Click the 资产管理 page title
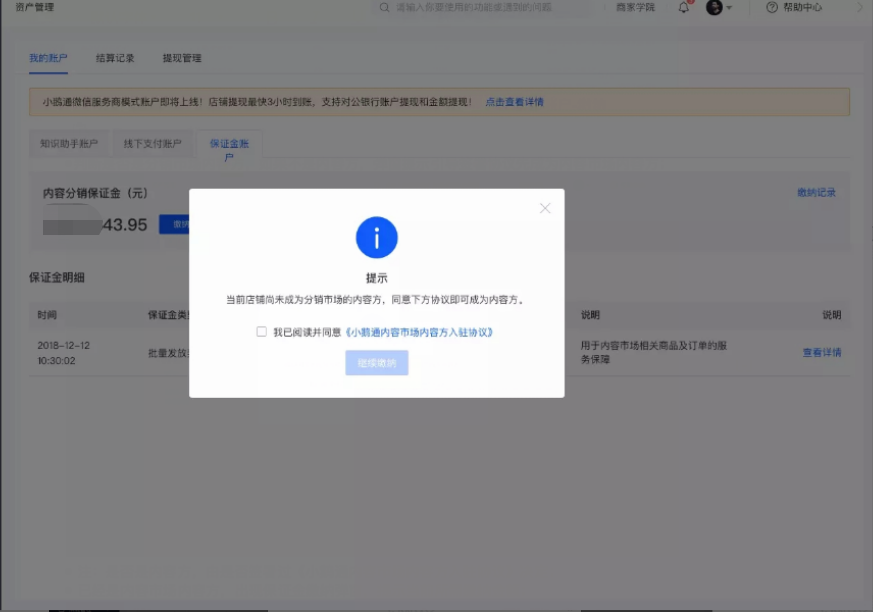Image resolution: width=873 pixels, height=612 pixels. coord(35,7)
